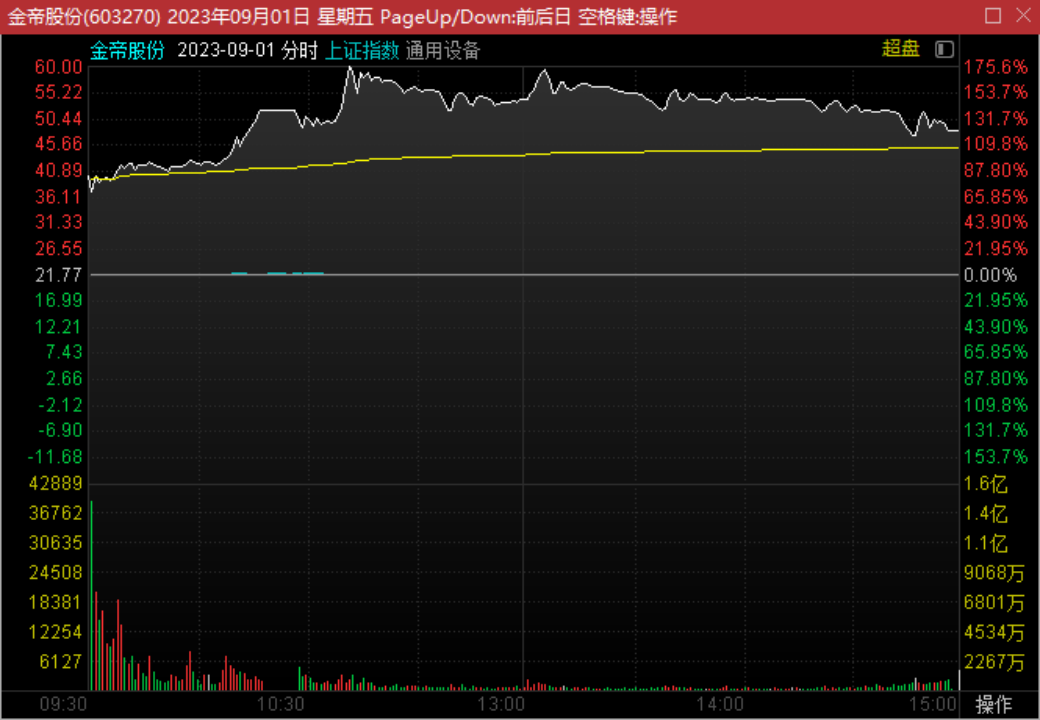Click the 60.00 top price label
The image size is (1040, 720).
(x=58, y=67)
